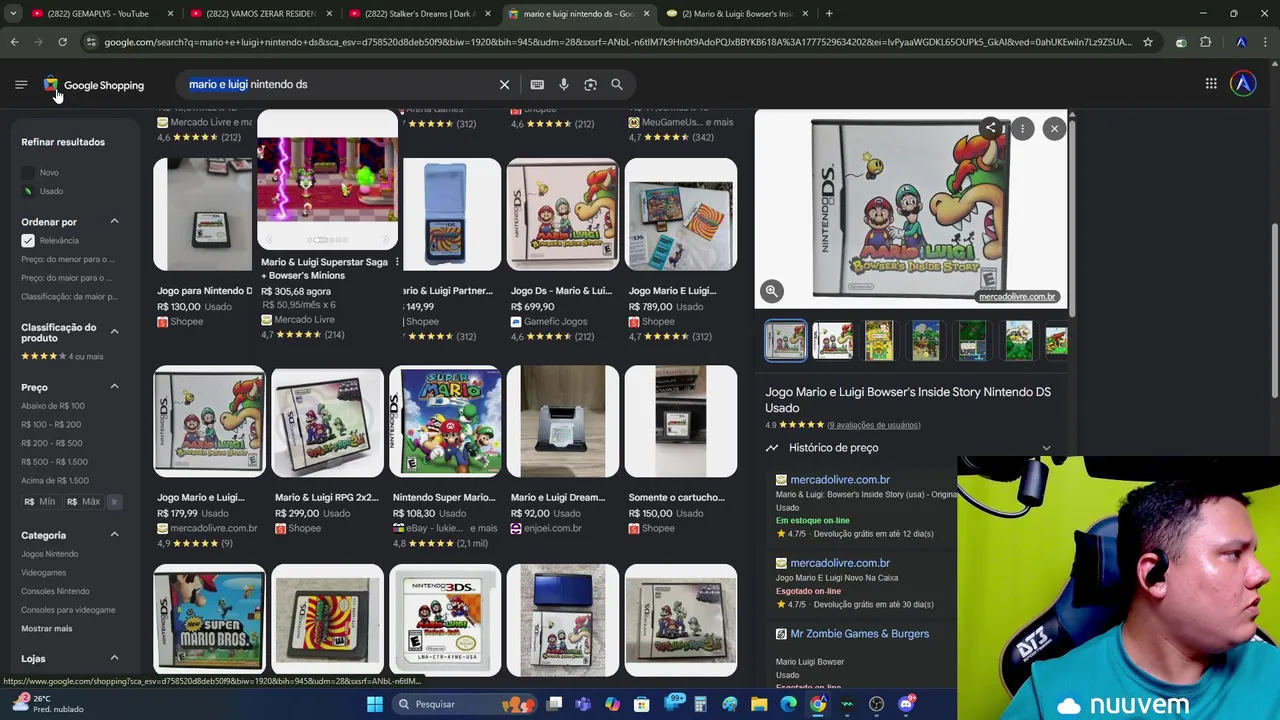The image size is (1280, 720).
Task: Clear the search box text
Action: [x=504, y=85]
